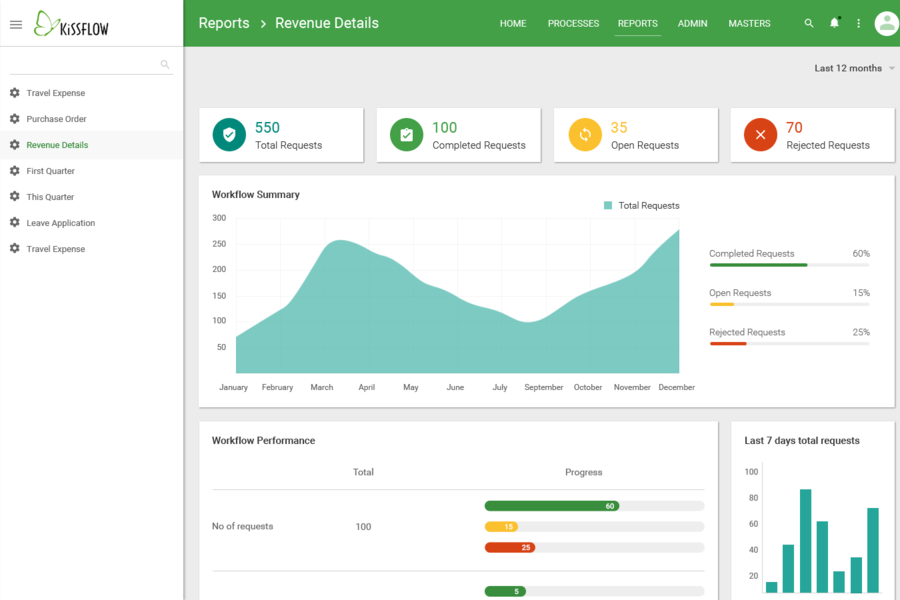Open the Leave Application report
This screenshot has height=600, width=900.
(60, 223)
